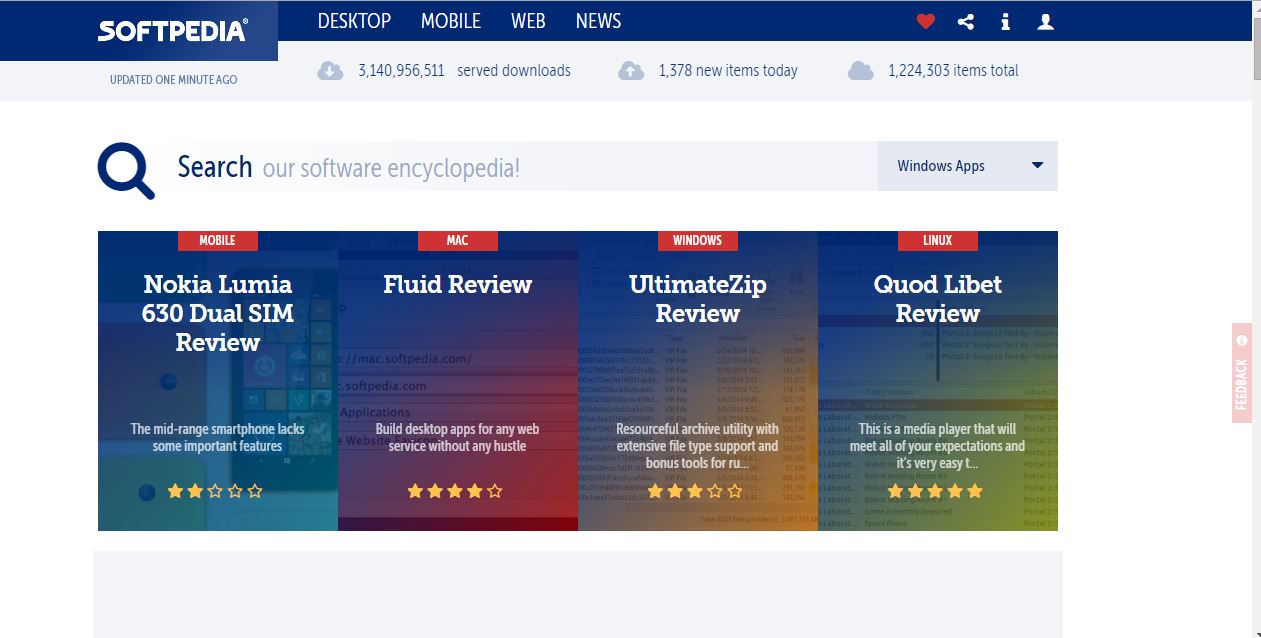This screenshot has width=1261, height=638.
Task: Expand the Windows Apps dropdown
Action: (968, 166)
